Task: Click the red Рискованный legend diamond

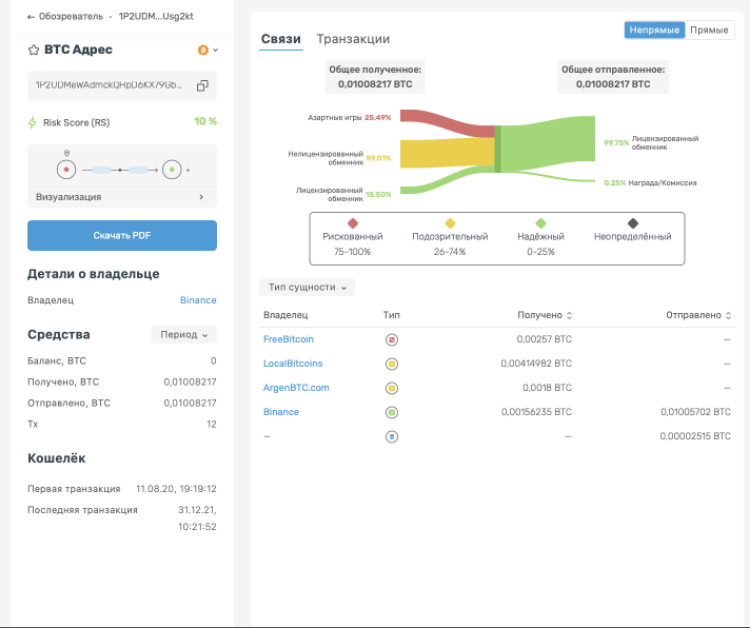Action: point(353,223)
